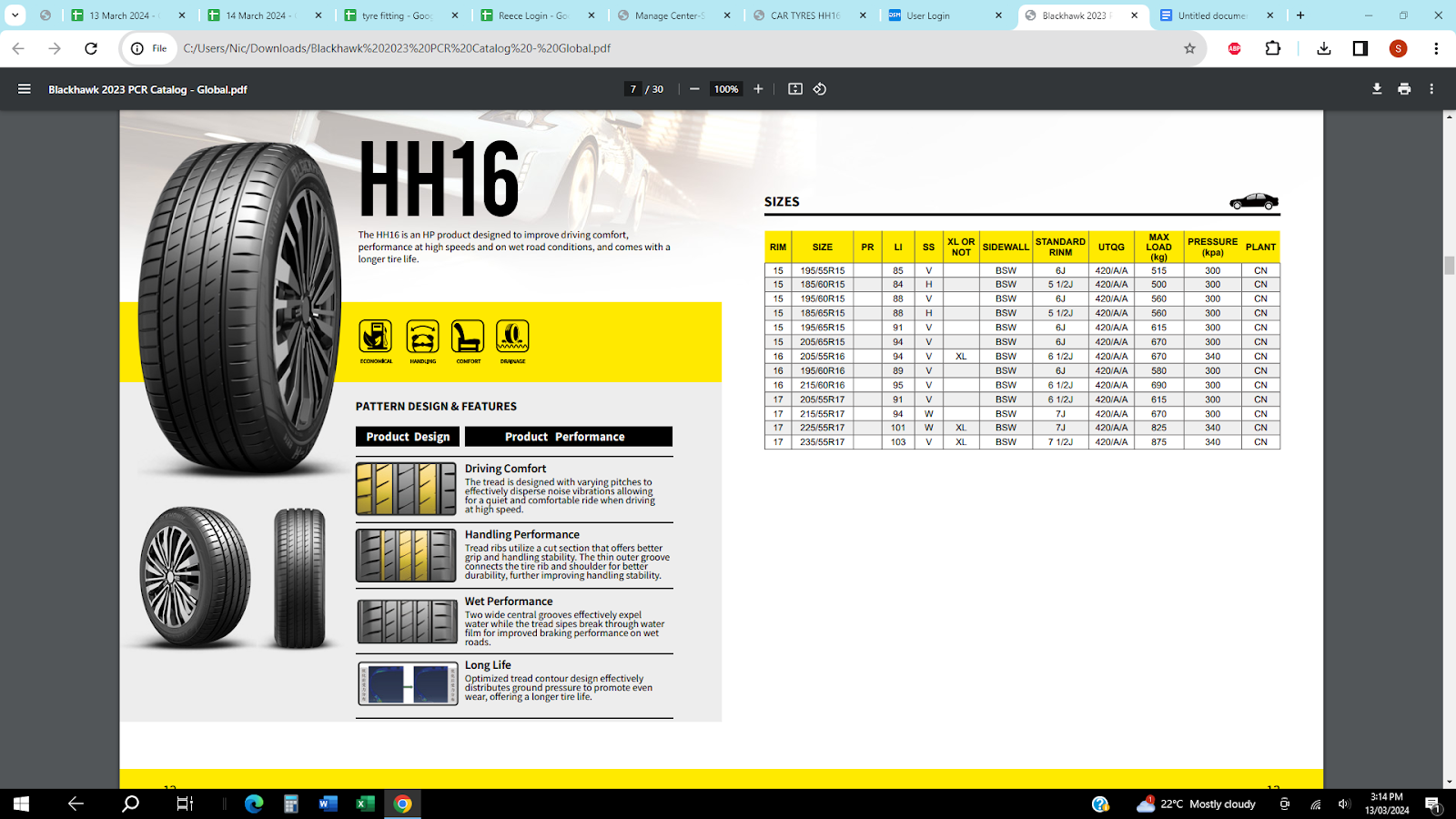Open the PDF sidebar menu icon

[25, 89]
